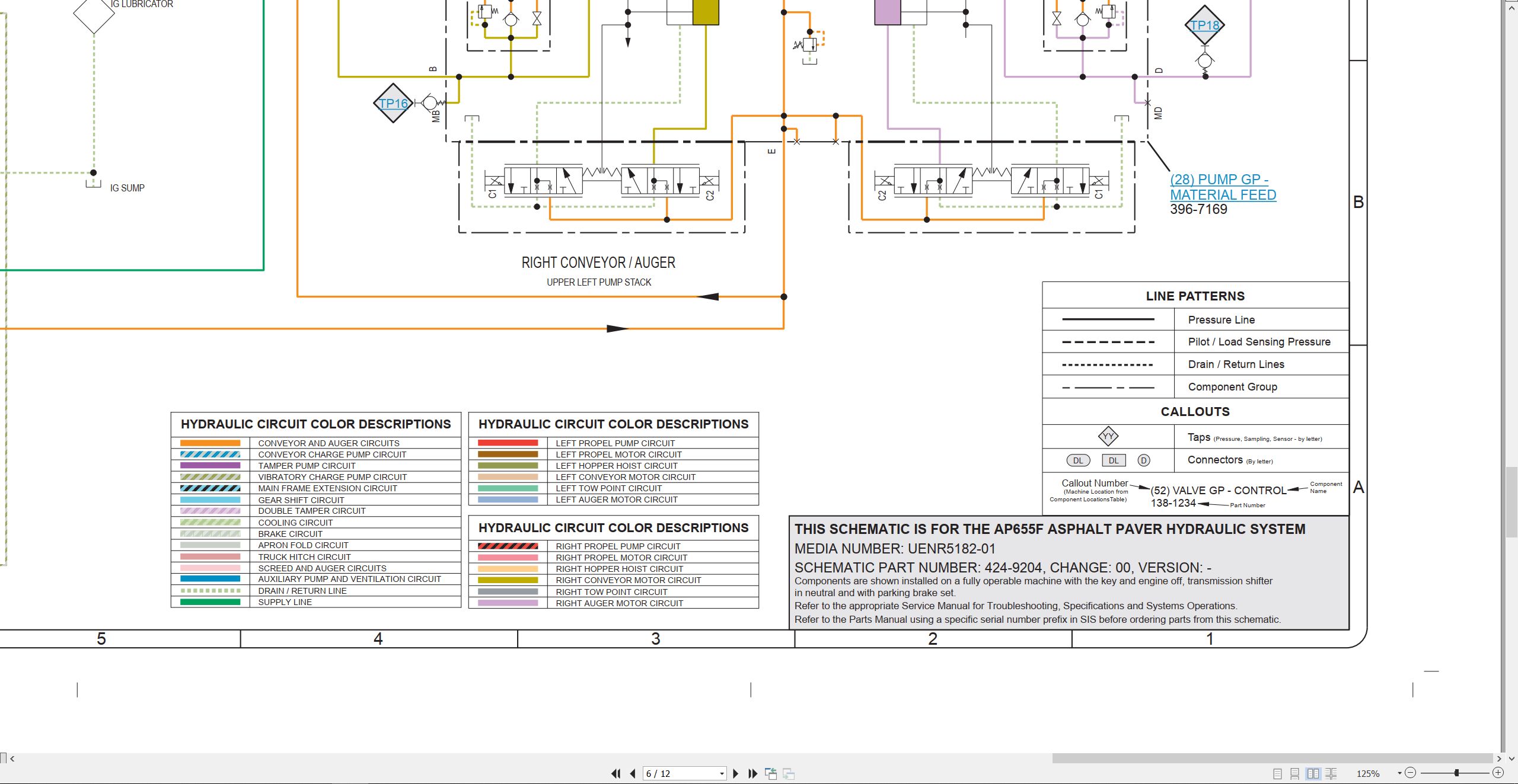The width and height of the screenshot is (1518, 784).
Task: Toggle facing pages layout view
Action: pos(1313,773)
